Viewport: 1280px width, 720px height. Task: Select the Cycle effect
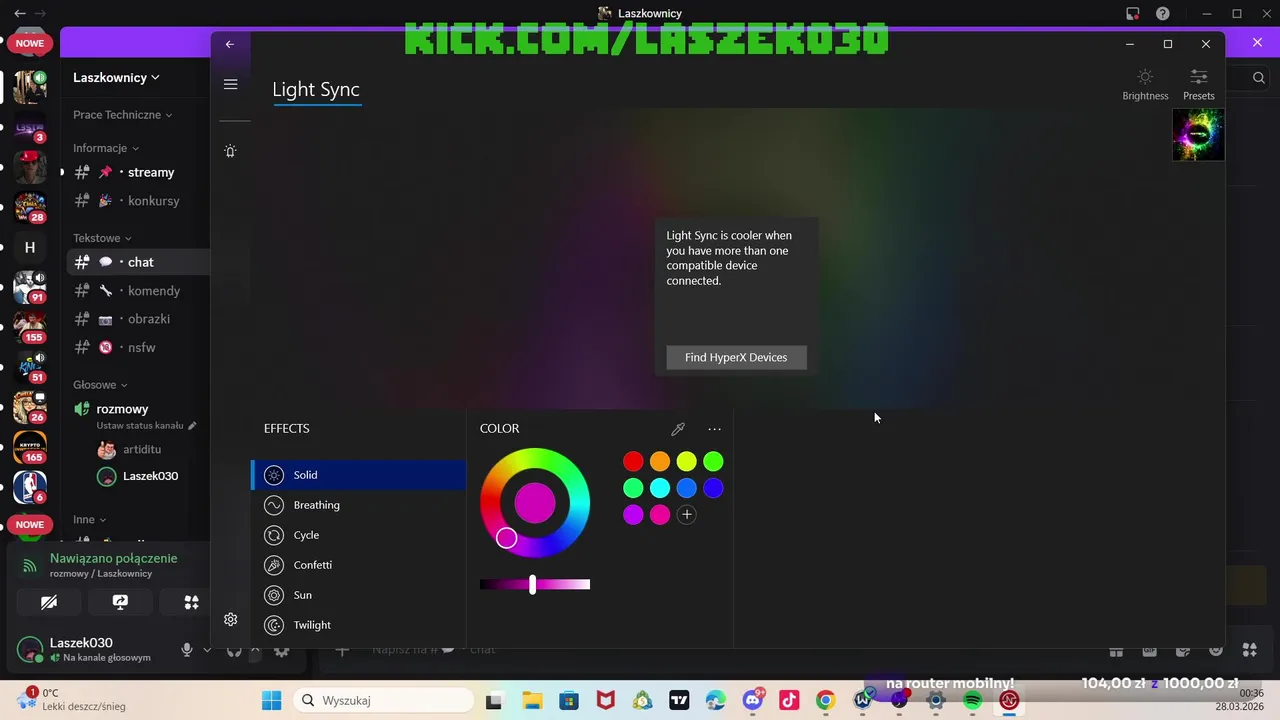click(x=358, y=535)
